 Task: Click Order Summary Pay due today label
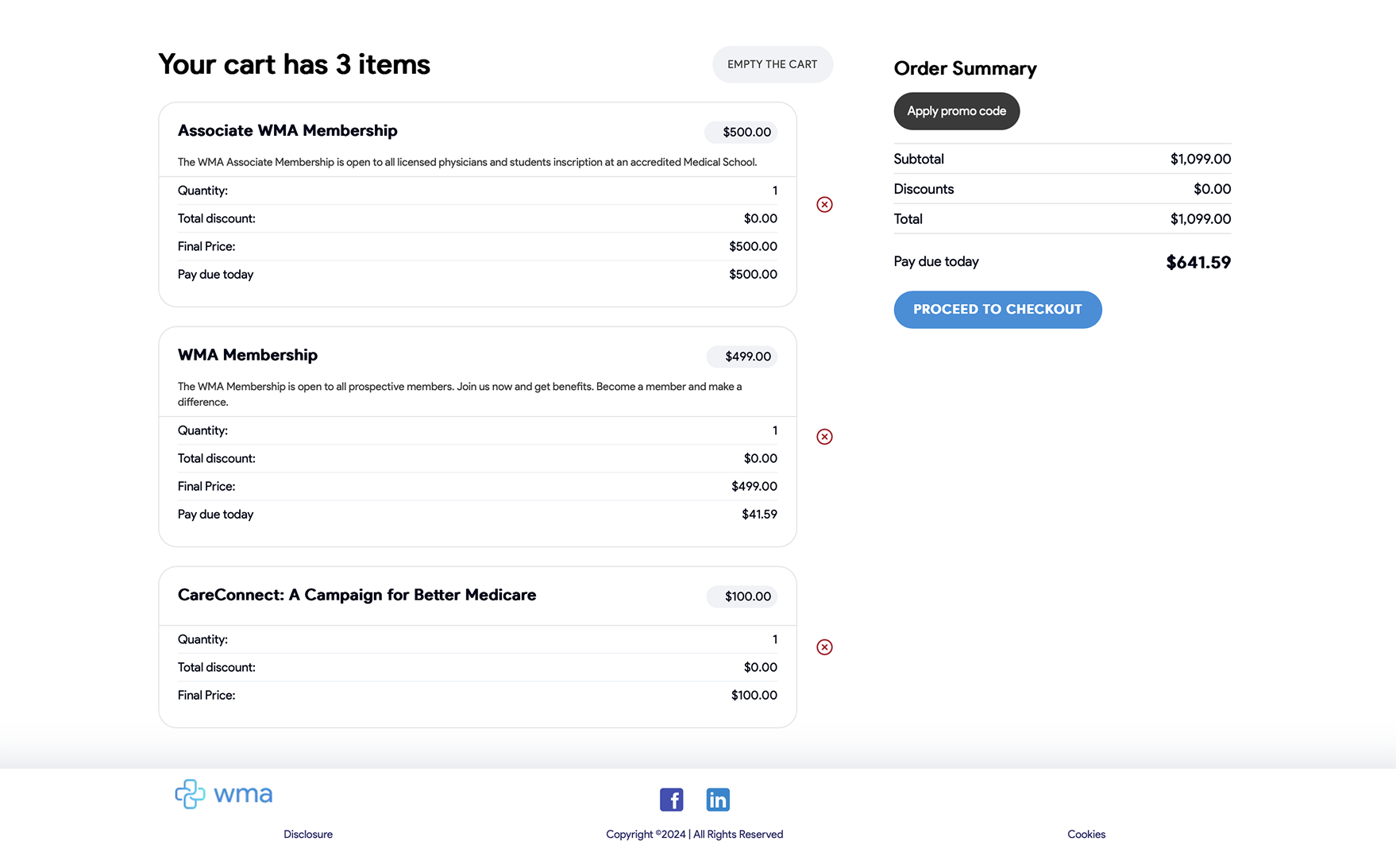936,261
